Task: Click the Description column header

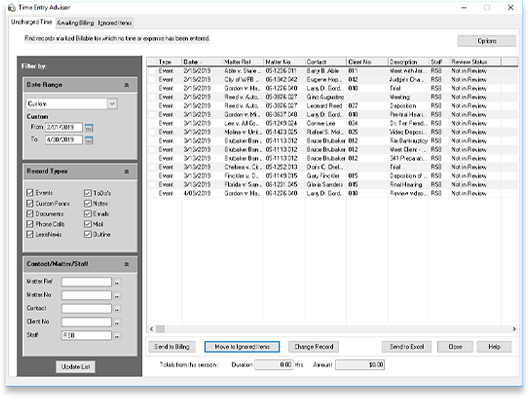Action: 409,62
